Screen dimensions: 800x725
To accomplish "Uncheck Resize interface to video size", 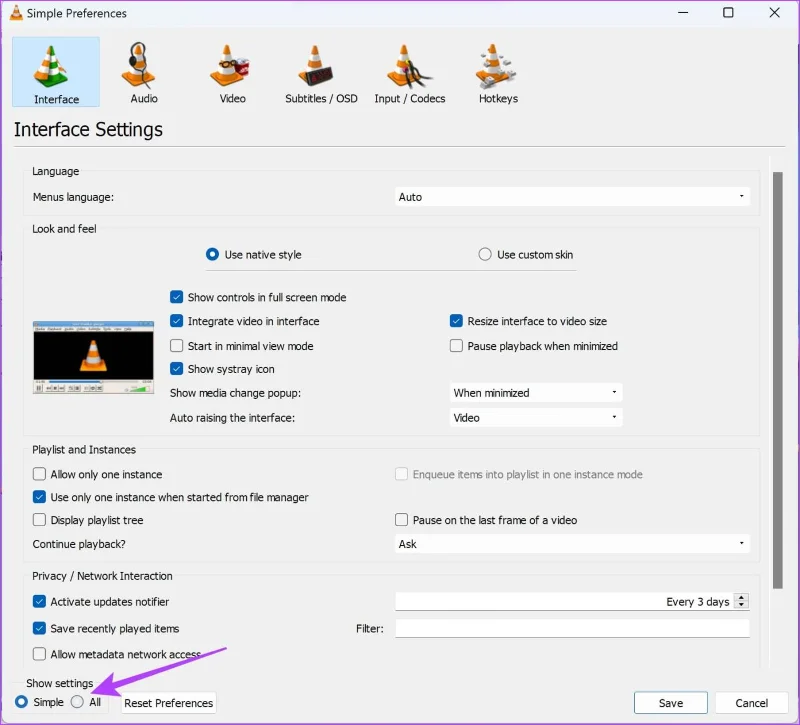I will tap(456, 321).
